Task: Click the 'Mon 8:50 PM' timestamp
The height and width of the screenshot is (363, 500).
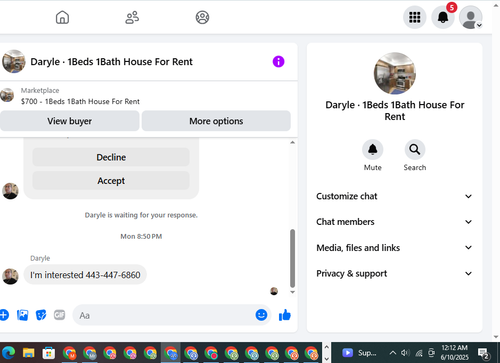Action: [x=141, y=237]
